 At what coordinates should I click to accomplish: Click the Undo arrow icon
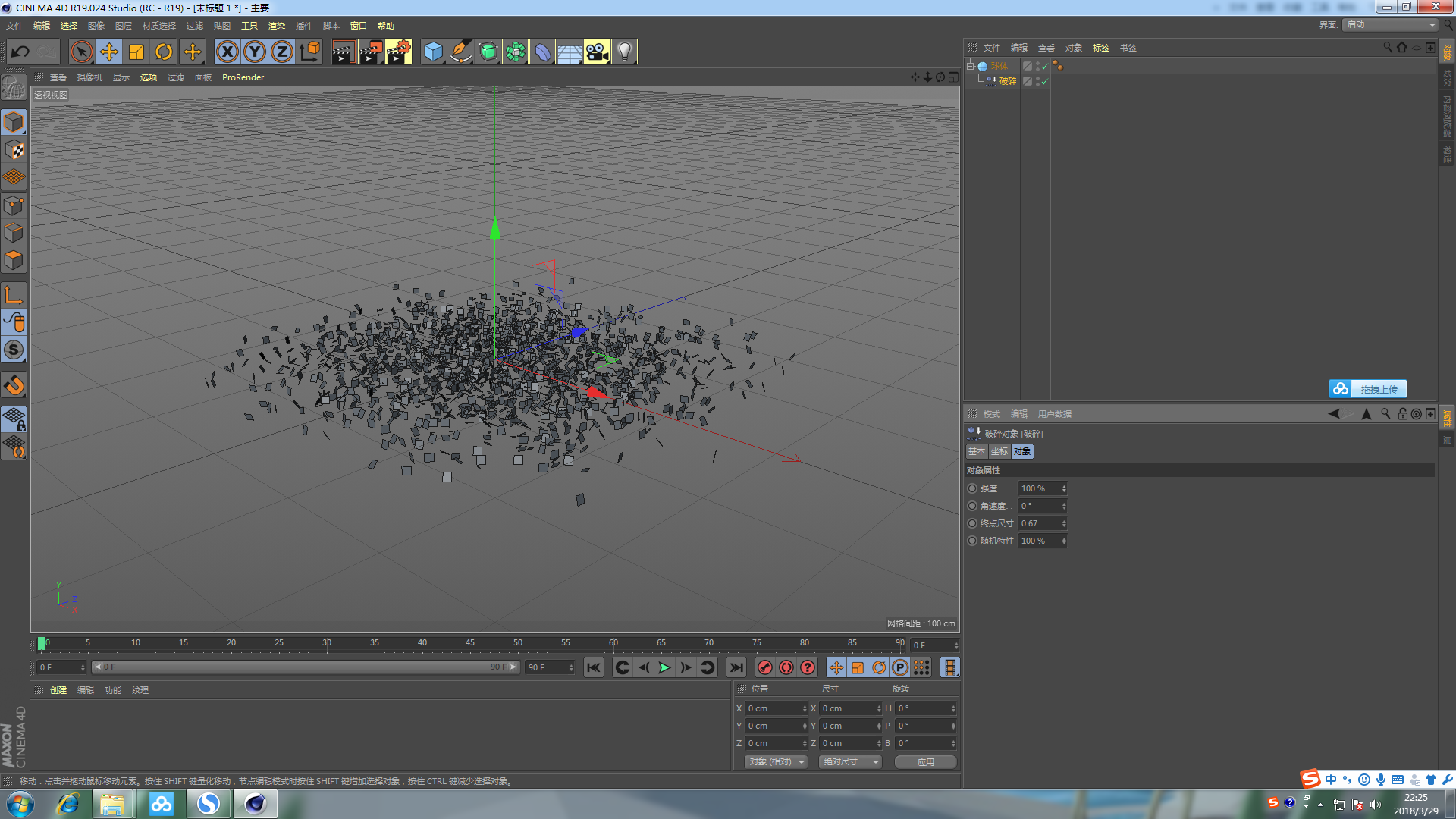point(20,52)
